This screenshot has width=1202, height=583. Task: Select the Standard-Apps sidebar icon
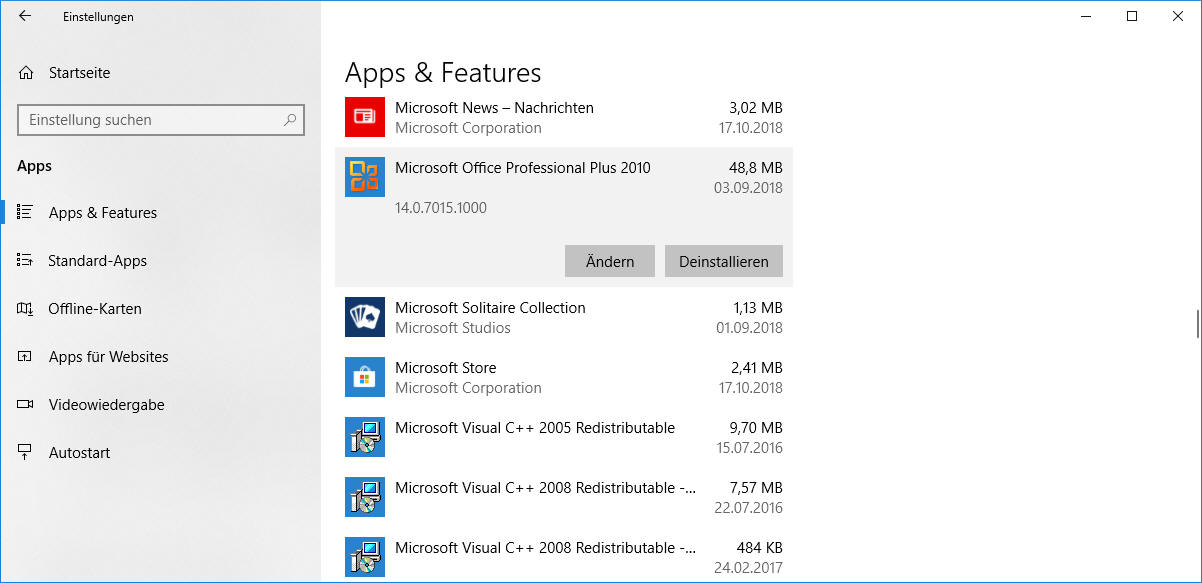(25, 260)
